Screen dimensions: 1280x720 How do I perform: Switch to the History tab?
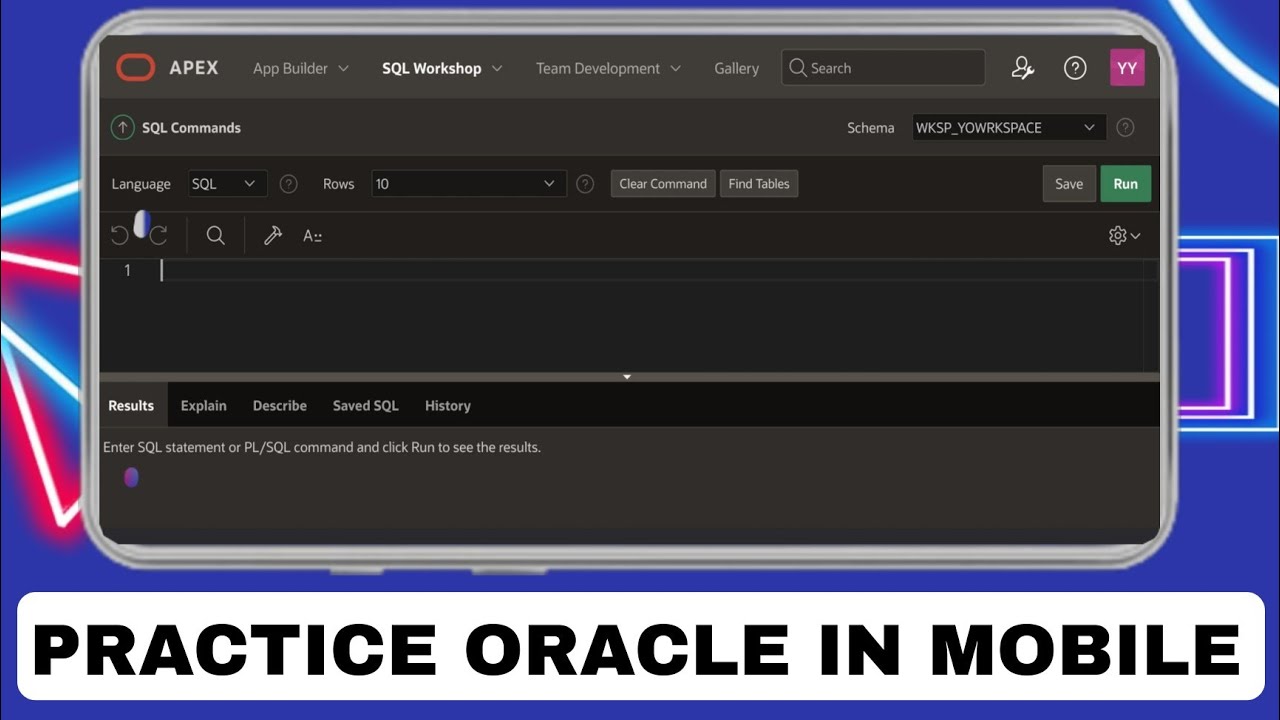[448, 405]
